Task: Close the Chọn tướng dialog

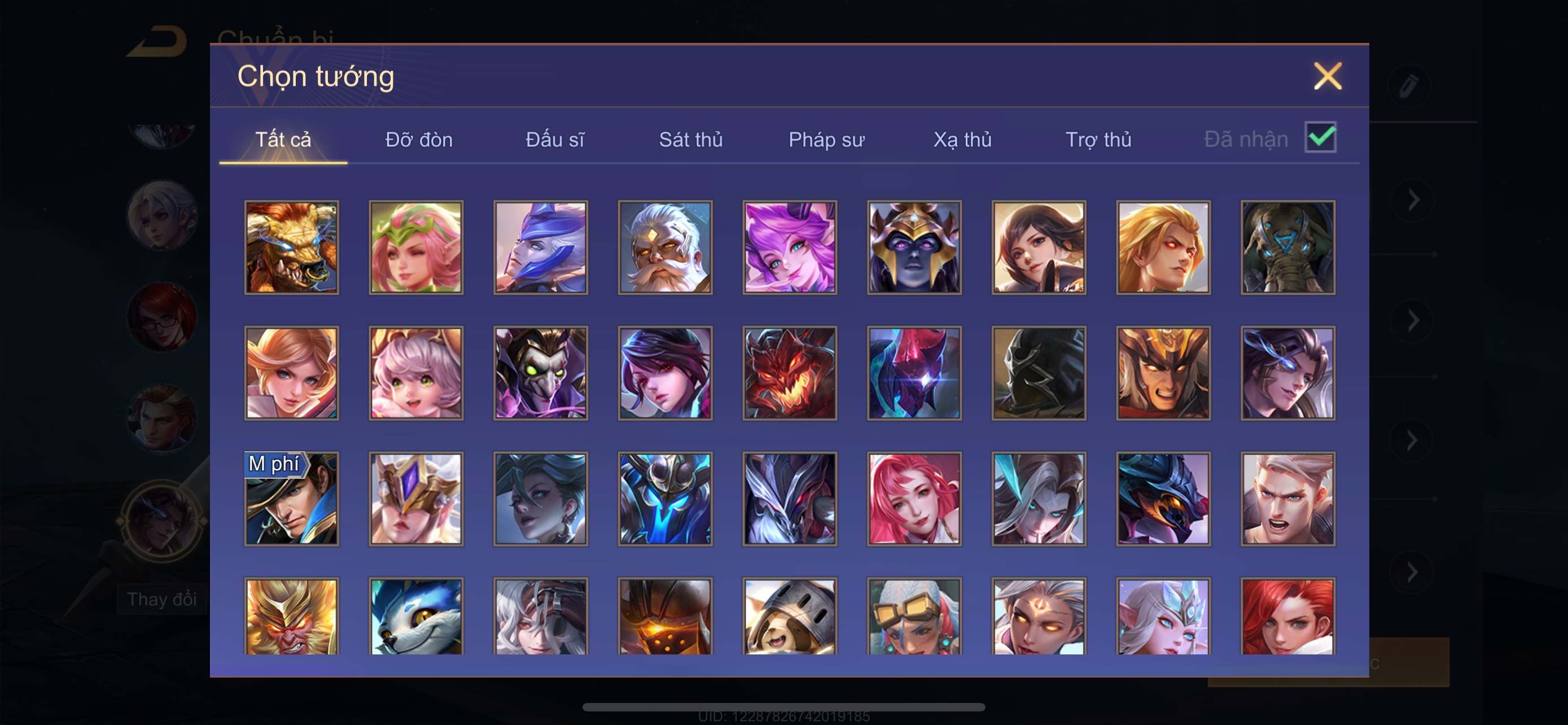Action: point(1328,76)
